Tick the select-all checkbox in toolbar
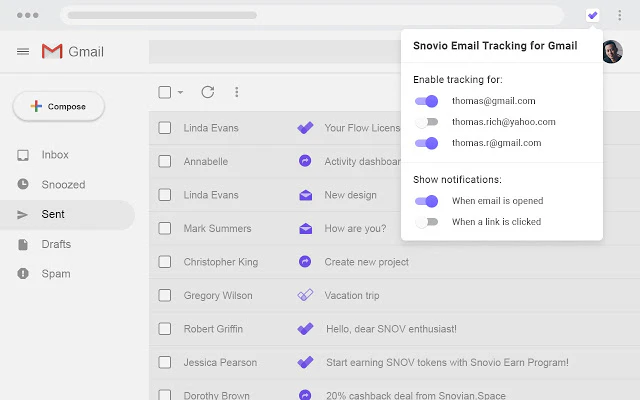This screenshot has width=640, height=400. (x=164, y=92)
